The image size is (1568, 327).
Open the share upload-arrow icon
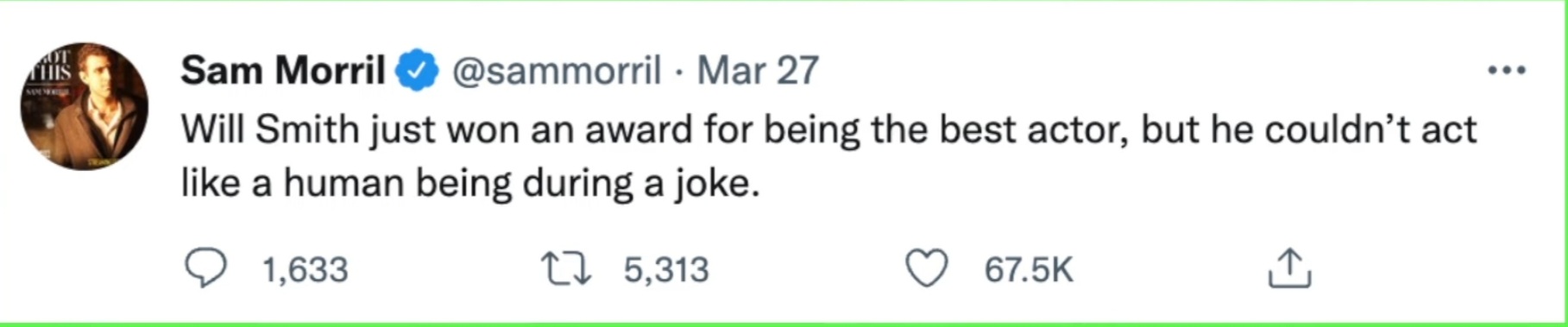[x=1289, y=267]
